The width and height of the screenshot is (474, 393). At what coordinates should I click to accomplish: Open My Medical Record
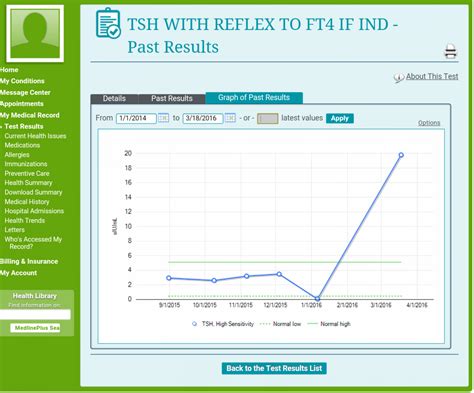click(30, 115)
